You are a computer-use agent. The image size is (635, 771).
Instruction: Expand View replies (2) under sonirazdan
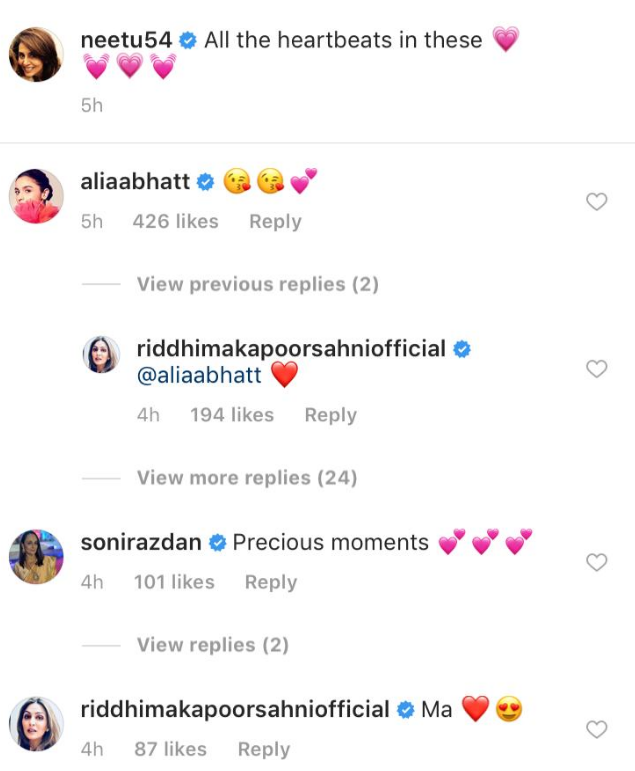212,645
